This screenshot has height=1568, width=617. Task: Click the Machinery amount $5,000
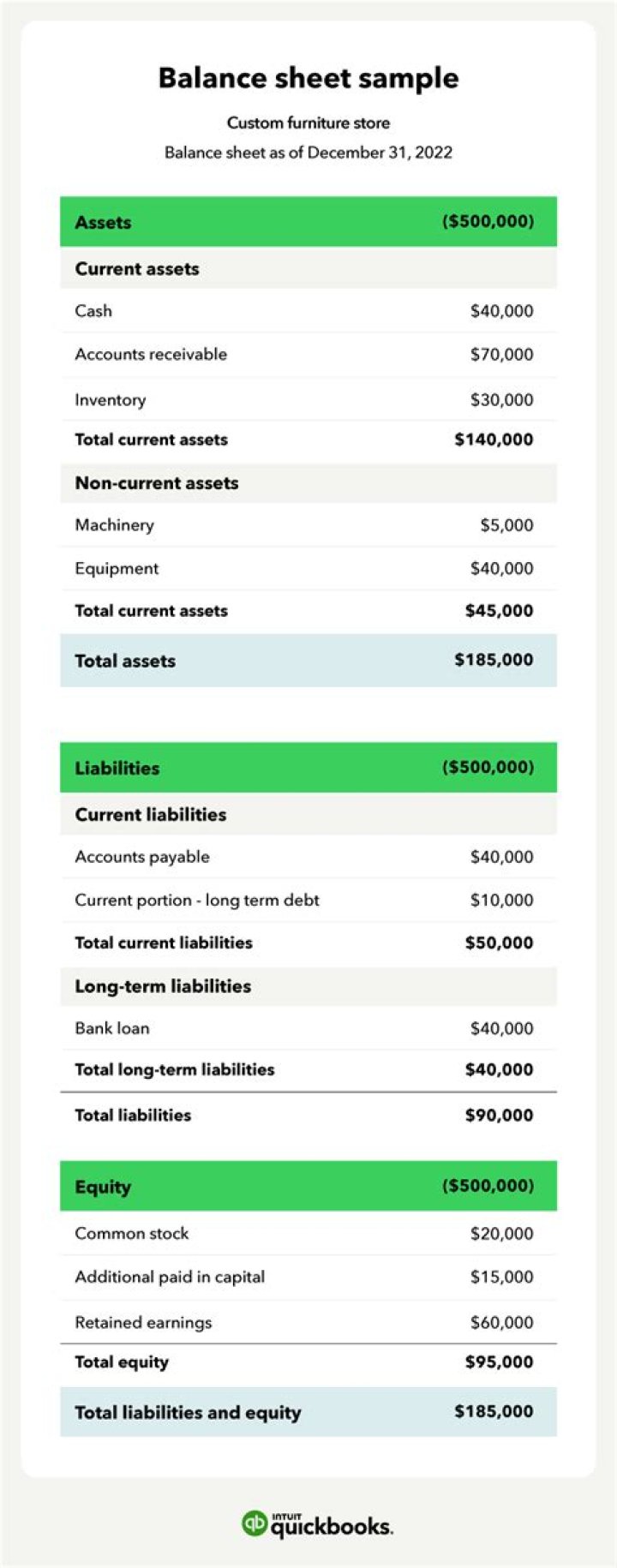(x=506, y=525)
